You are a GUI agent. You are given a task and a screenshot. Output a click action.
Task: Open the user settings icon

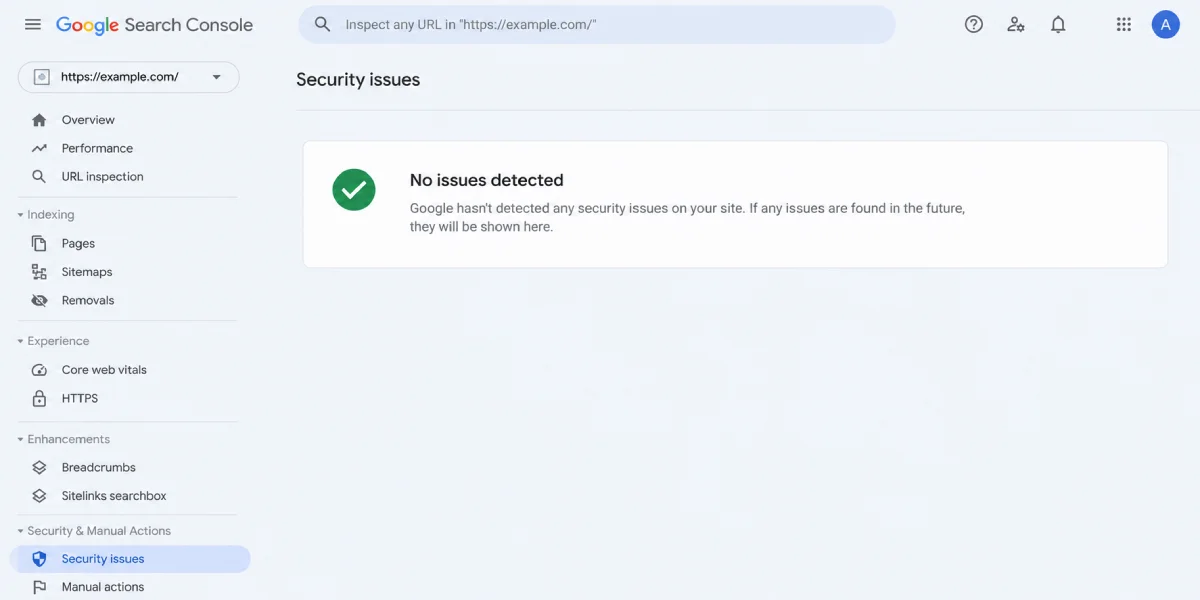pos(1016,25)
